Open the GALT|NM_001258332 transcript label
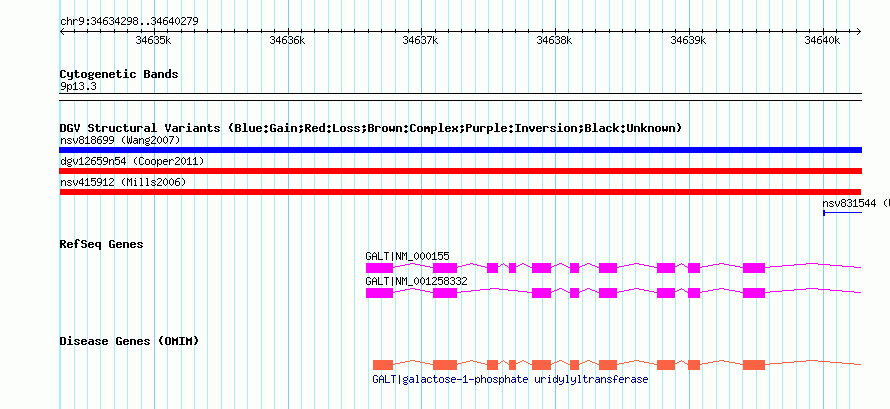890x409 pixels. point(417,281)
